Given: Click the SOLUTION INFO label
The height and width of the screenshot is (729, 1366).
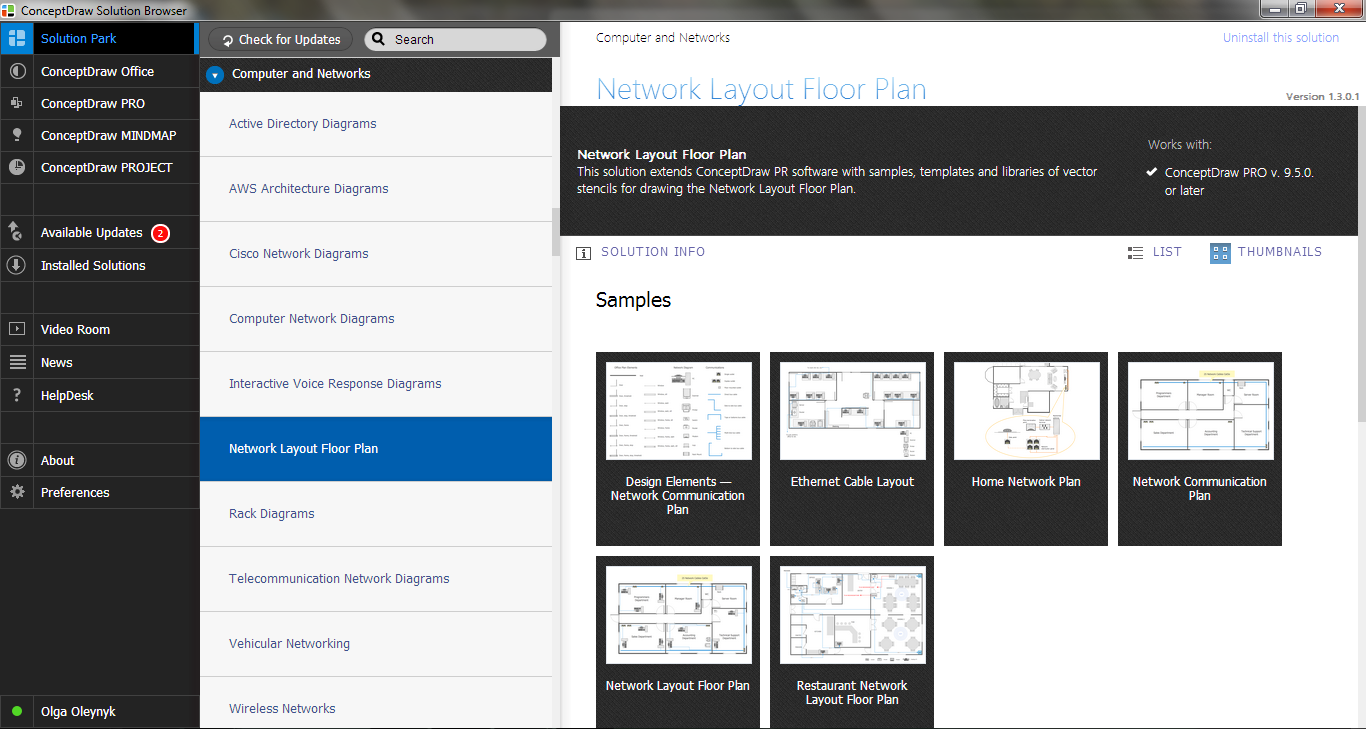Looking at the screenshot, I should tap(653, 253).
